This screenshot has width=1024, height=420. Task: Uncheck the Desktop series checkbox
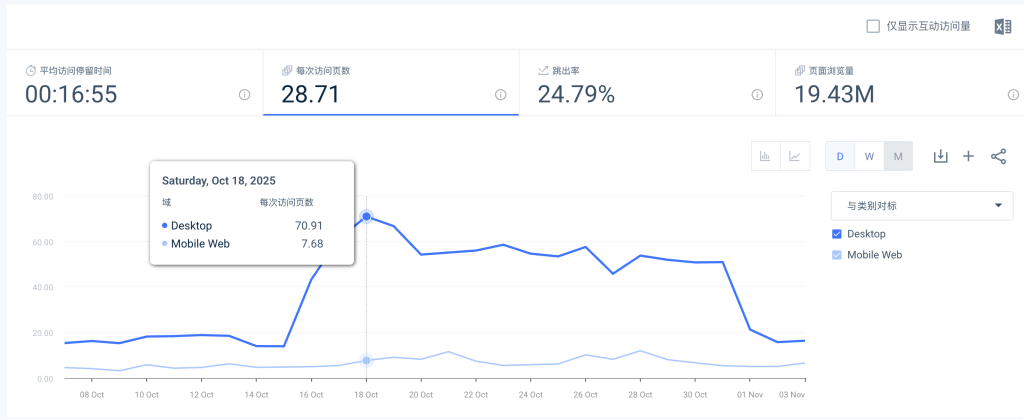pyautogui.click(x=837, y=234)
